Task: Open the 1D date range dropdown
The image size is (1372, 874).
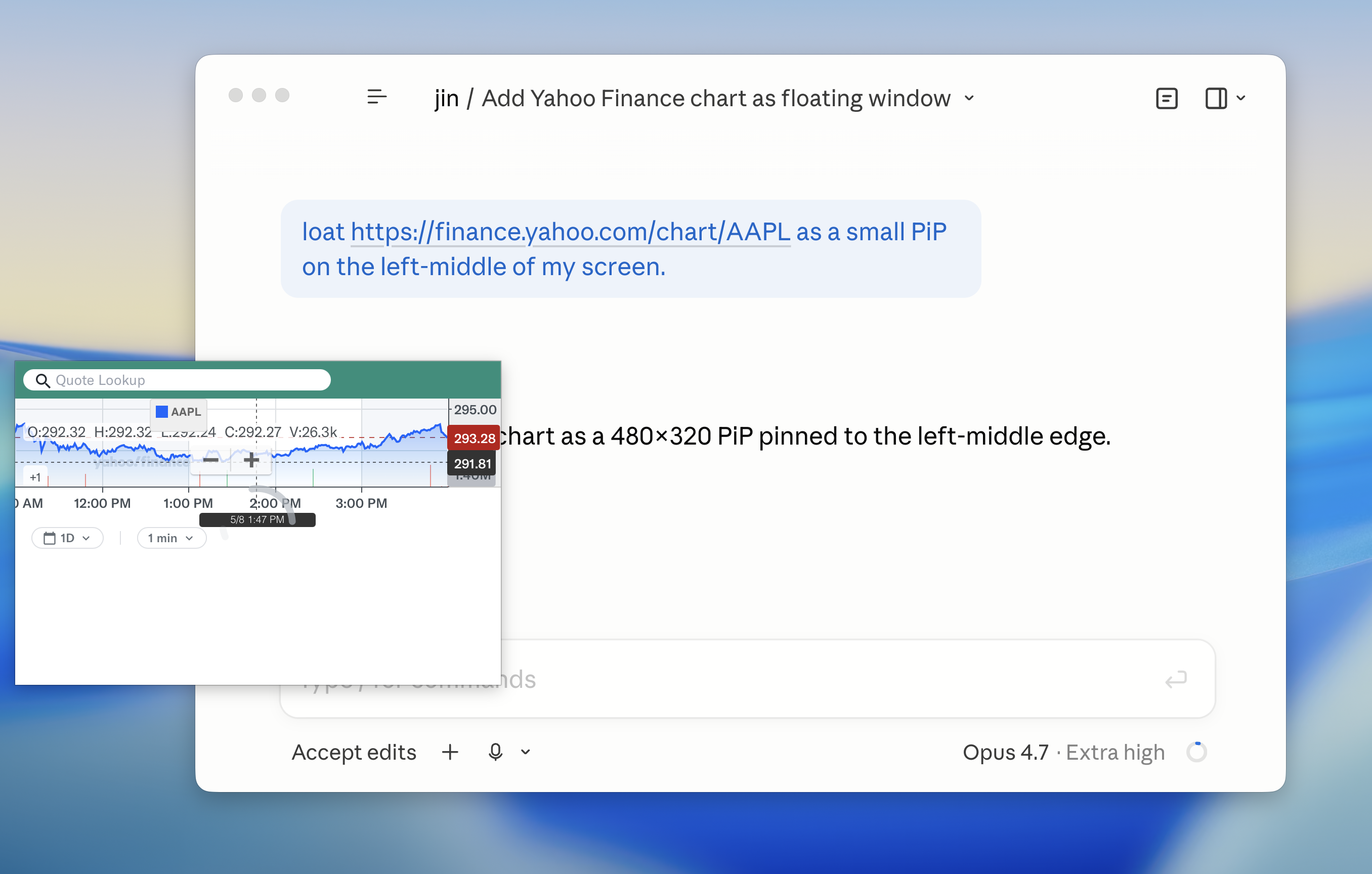Action: 67,538
